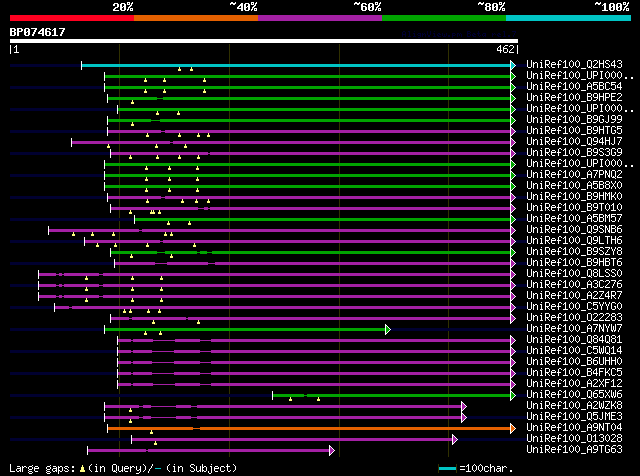Click the UniRef100_B4FKC5 entry
The image size is (640, 476).
[574, 373]
